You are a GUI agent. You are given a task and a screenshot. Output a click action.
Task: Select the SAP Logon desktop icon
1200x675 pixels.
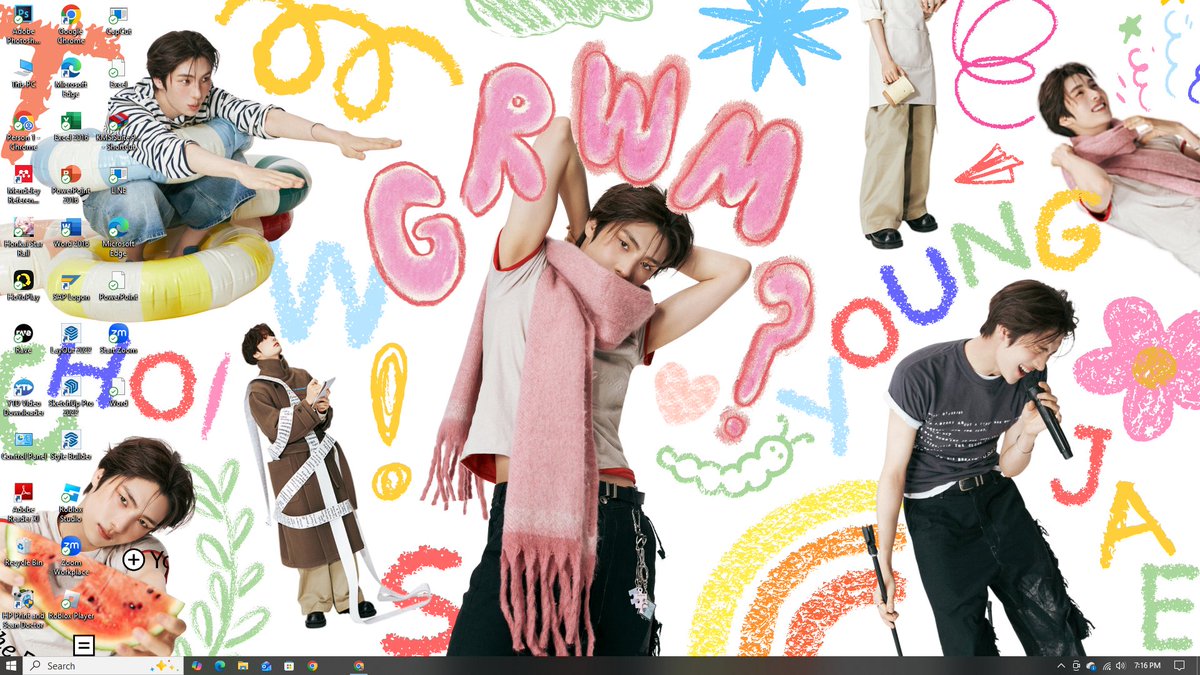point(70,286)
